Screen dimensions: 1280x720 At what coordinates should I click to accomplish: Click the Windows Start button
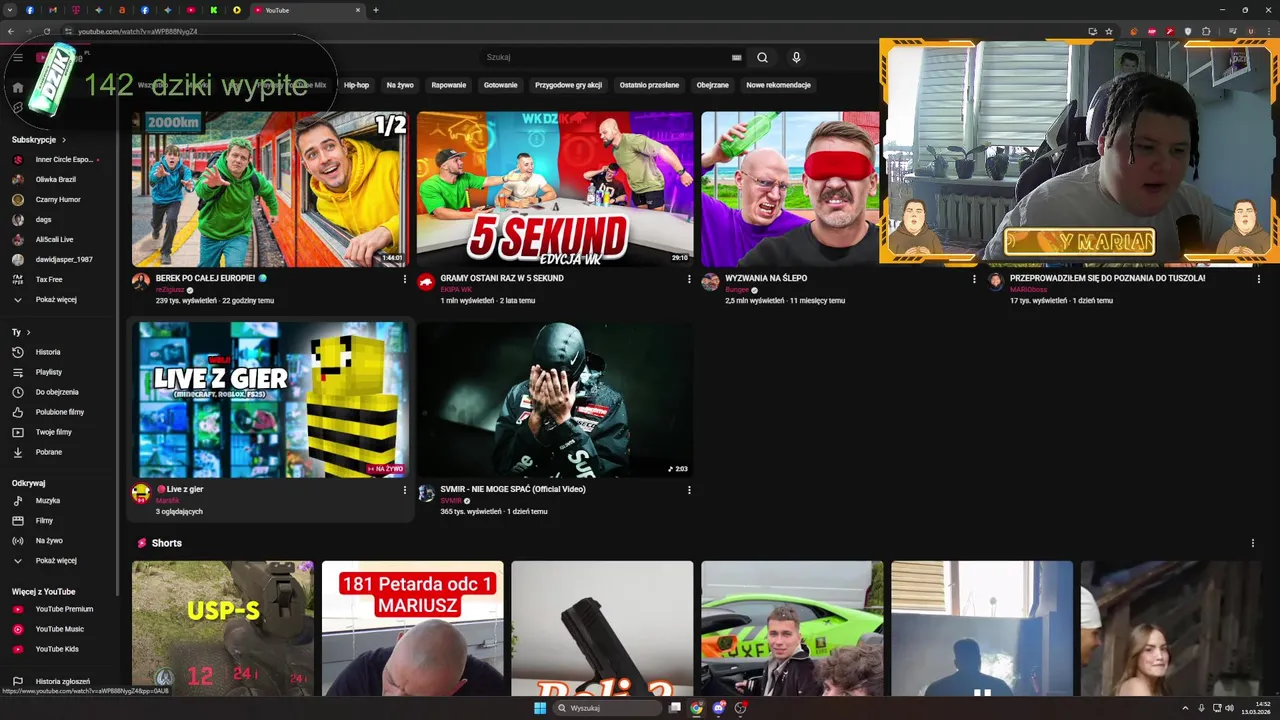(540, 708)
